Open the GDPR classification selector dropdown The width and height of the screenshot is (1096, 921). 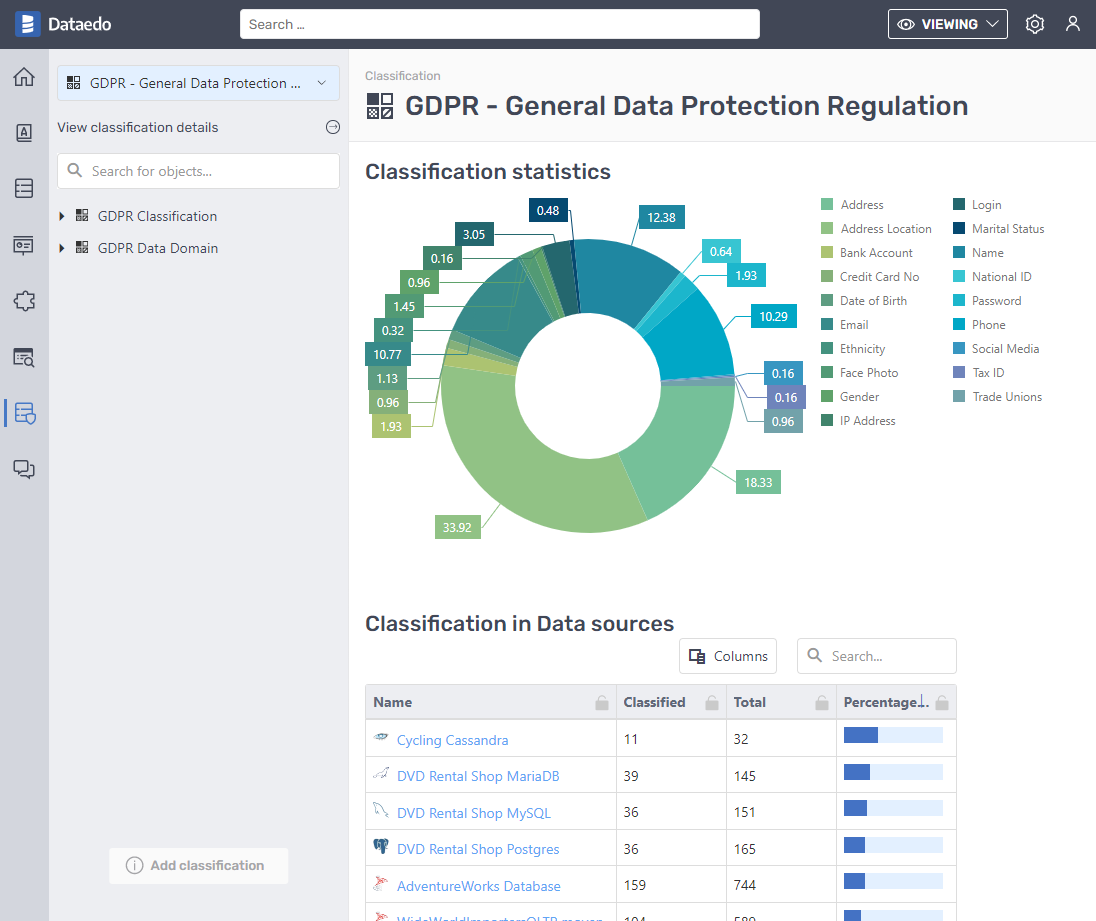click(x=198, y=83)
